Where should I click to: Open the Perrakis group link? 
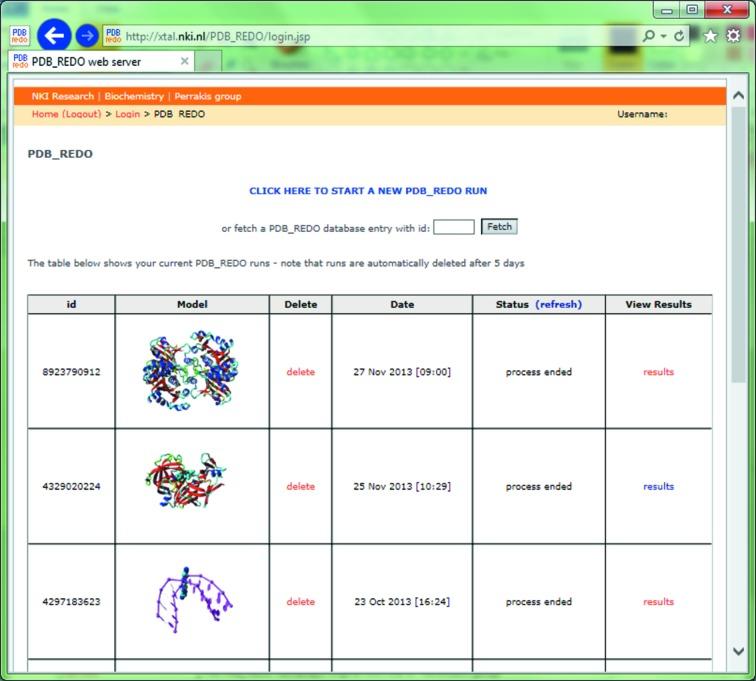[207, 97]
